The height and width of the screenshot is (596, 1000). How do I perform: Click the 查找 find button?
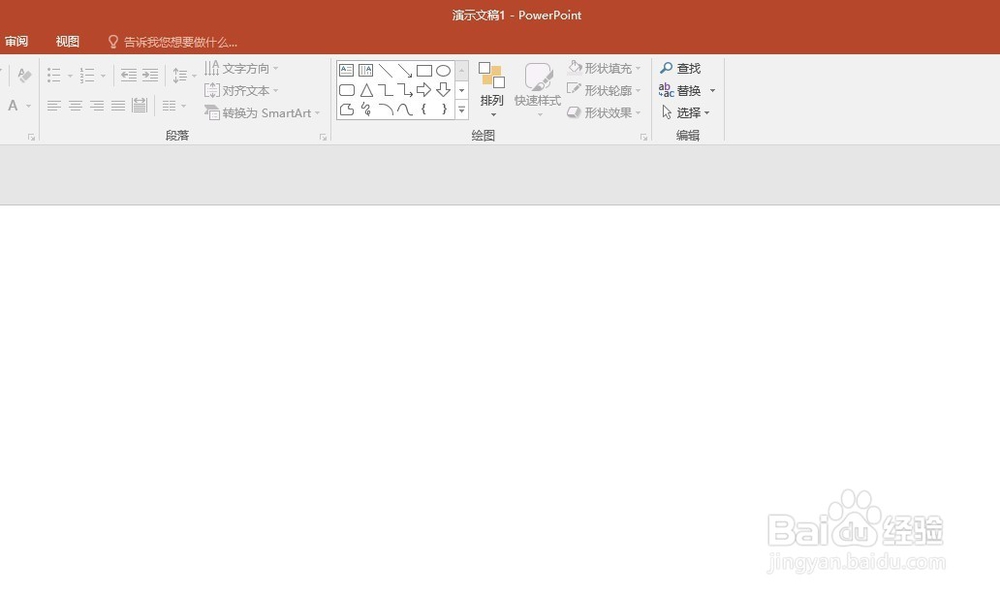pos(680,68)
